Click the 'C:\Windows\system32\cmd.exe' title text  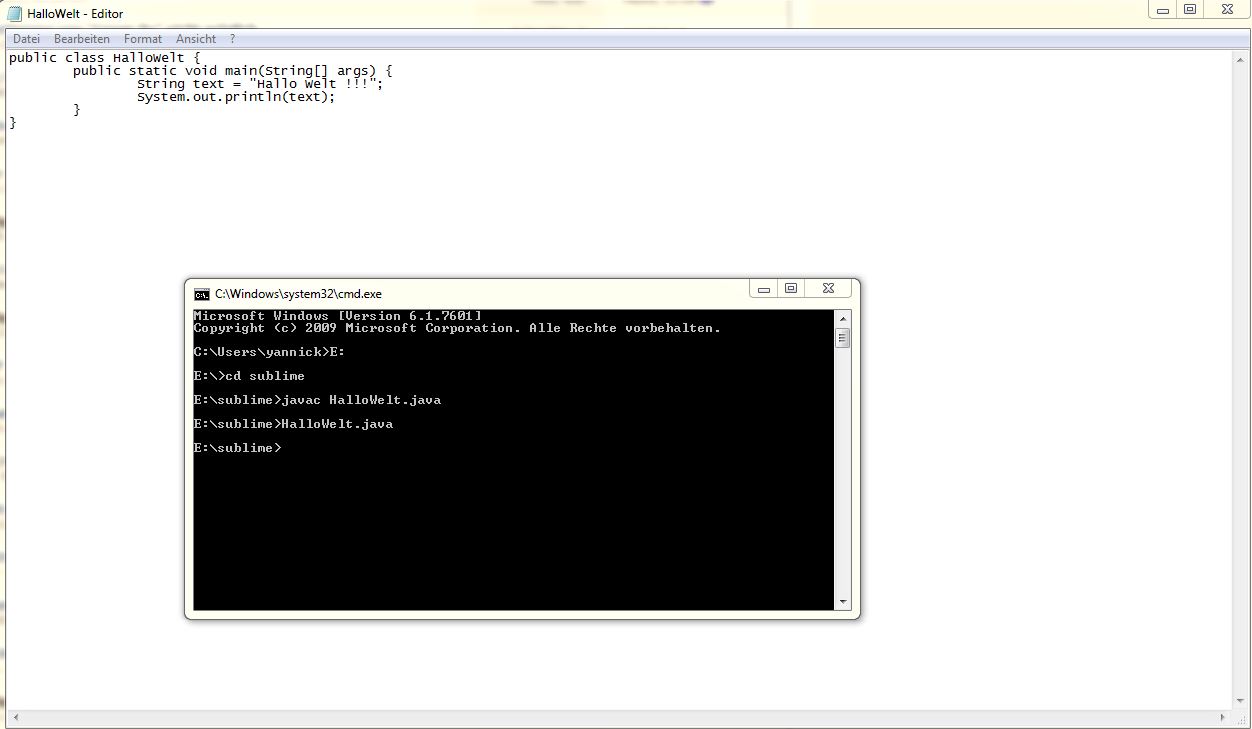coord(298,294)
